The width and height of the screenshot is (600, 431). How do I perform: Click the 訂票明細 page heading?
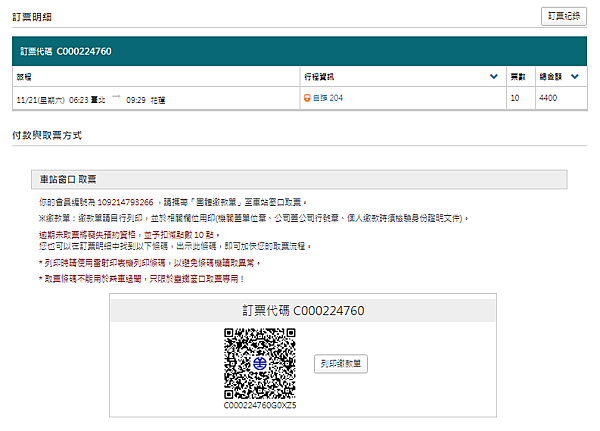[x=32, y=17]
